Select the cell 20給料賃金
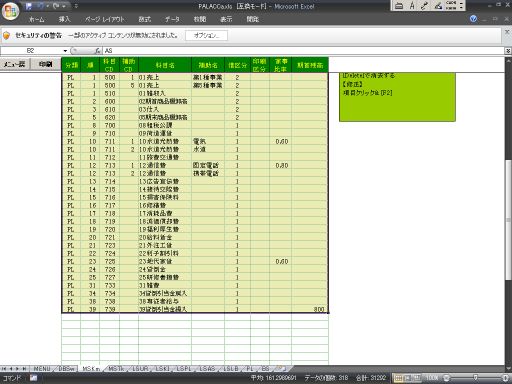Viewport: 512px width, 384px height. 165,237
